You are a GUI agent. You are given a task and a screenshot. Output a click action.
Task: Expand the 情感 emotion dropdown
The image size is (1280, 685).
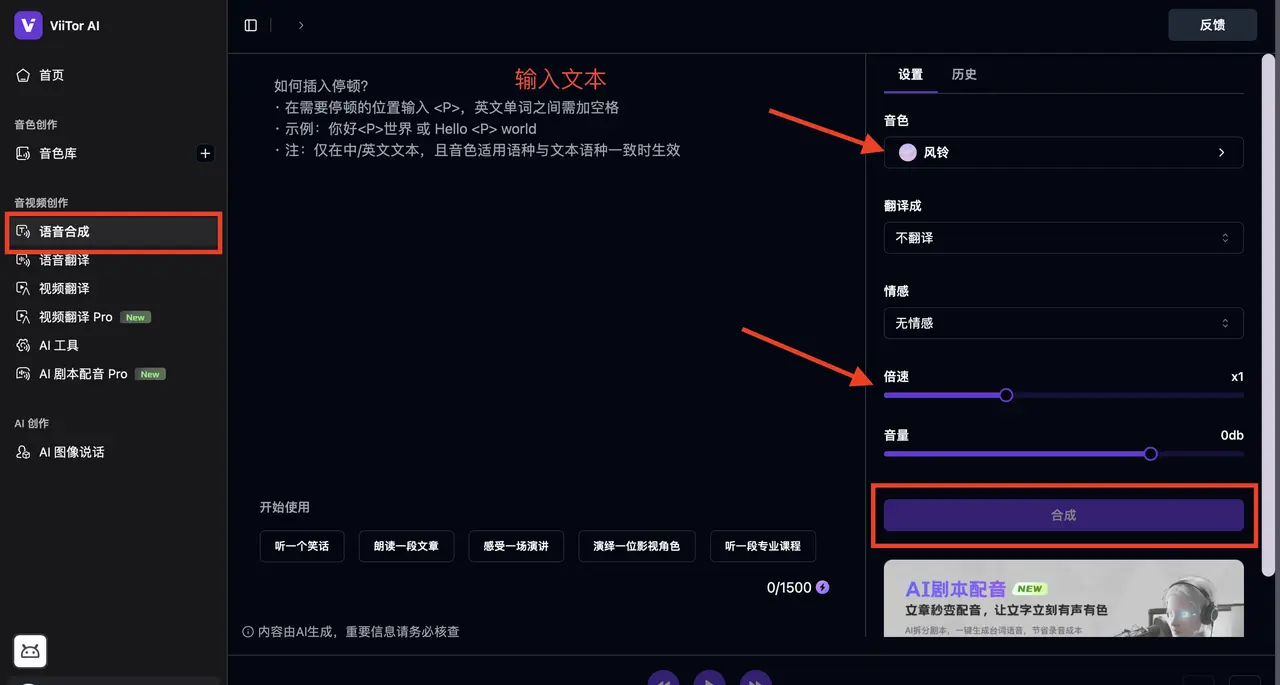[x=1063, y=323]
